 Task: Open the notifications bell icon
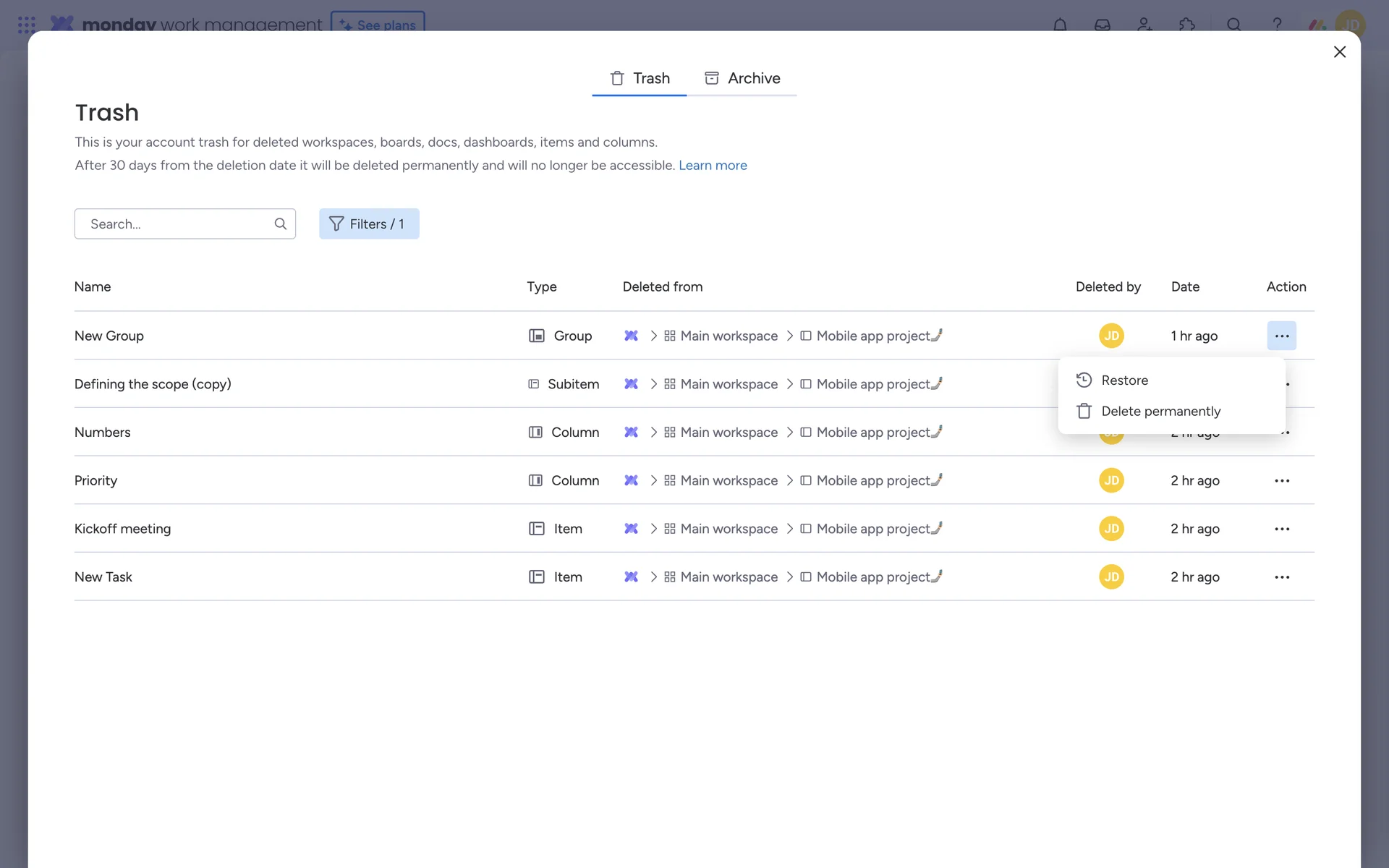coord(1060,25)
